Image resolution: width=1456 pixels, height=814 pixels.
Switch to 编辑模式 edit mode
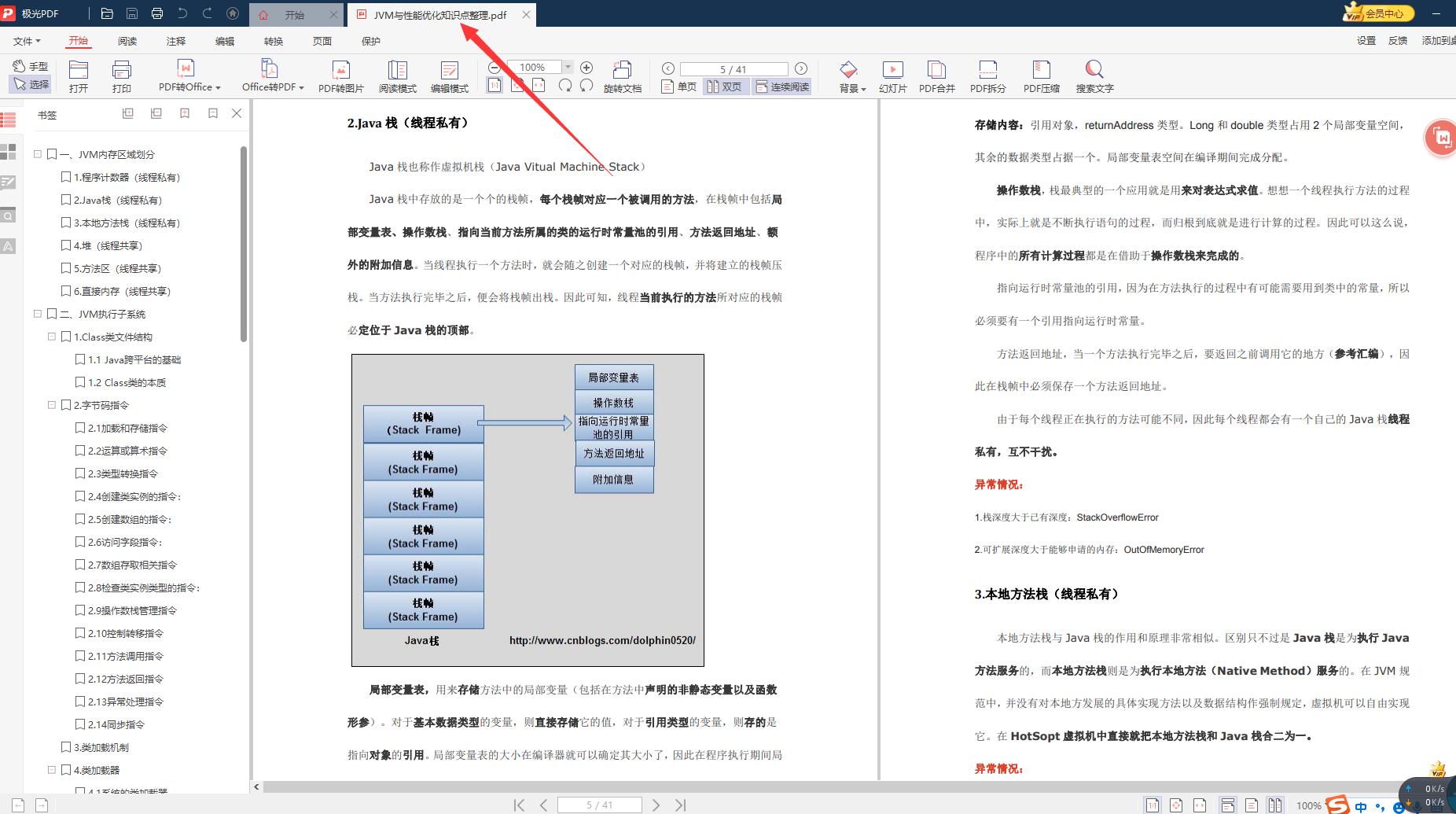point(450,76)
